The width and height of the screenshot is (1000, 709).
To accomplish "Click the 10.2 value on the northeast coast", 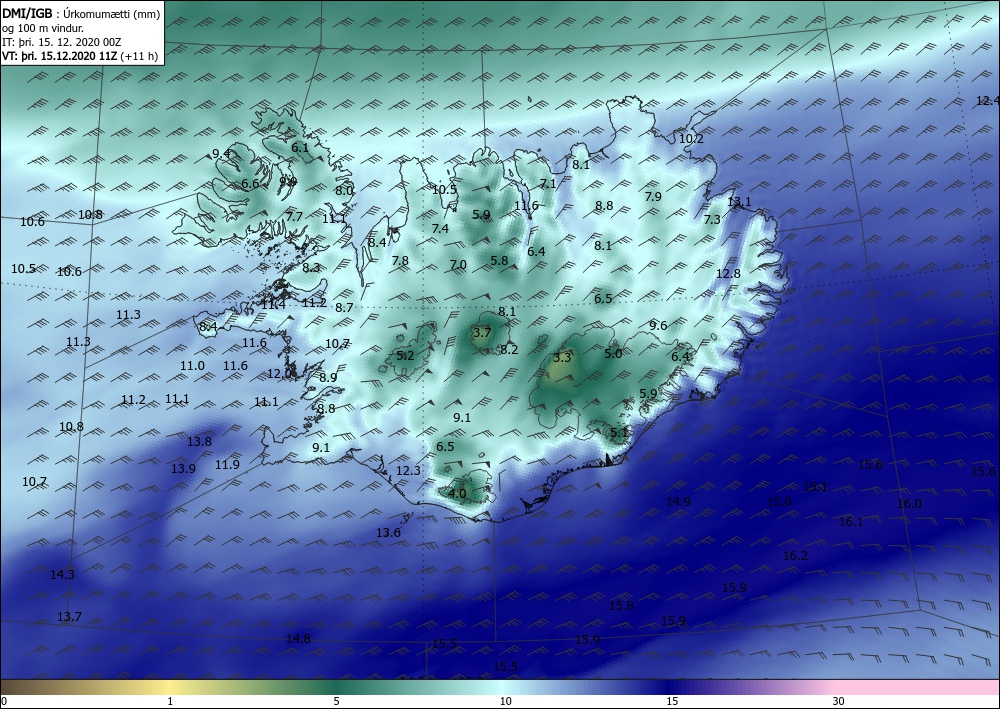I will (691, 138).
